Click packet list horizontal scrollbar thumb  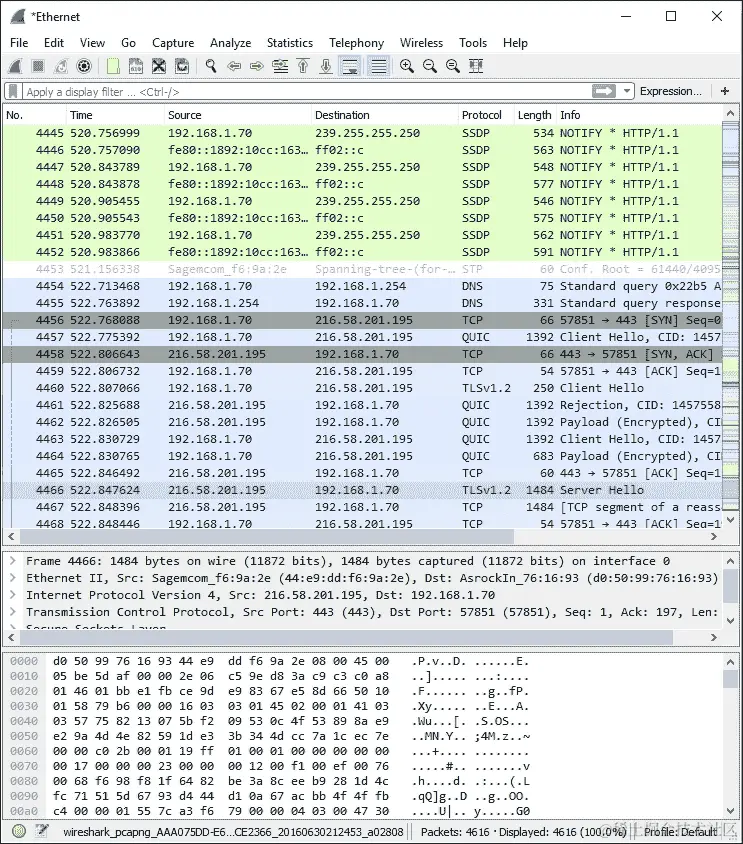(x=267, y=537)
